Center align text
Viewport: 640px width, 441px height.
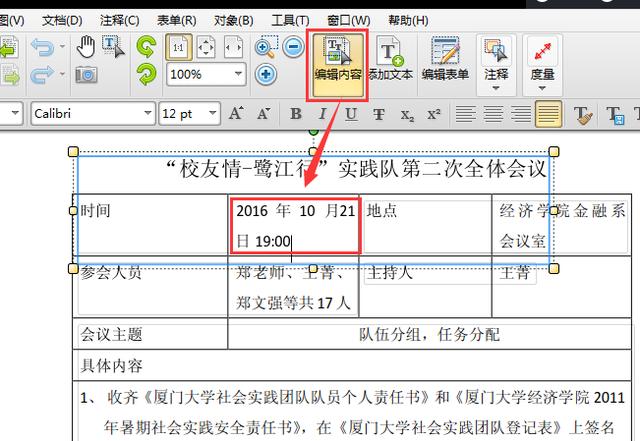(x=493, y=114)
